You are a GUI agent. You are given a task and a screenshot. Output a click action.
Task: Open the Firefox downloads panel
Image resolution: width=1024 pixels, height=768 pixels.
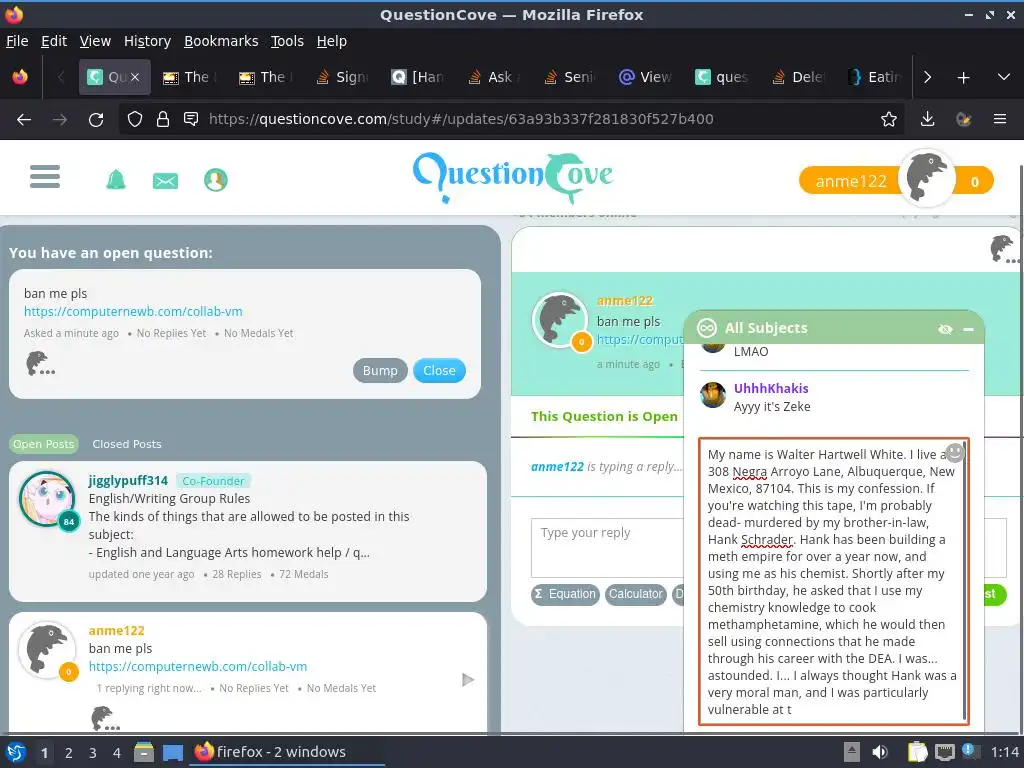(927, 119)
